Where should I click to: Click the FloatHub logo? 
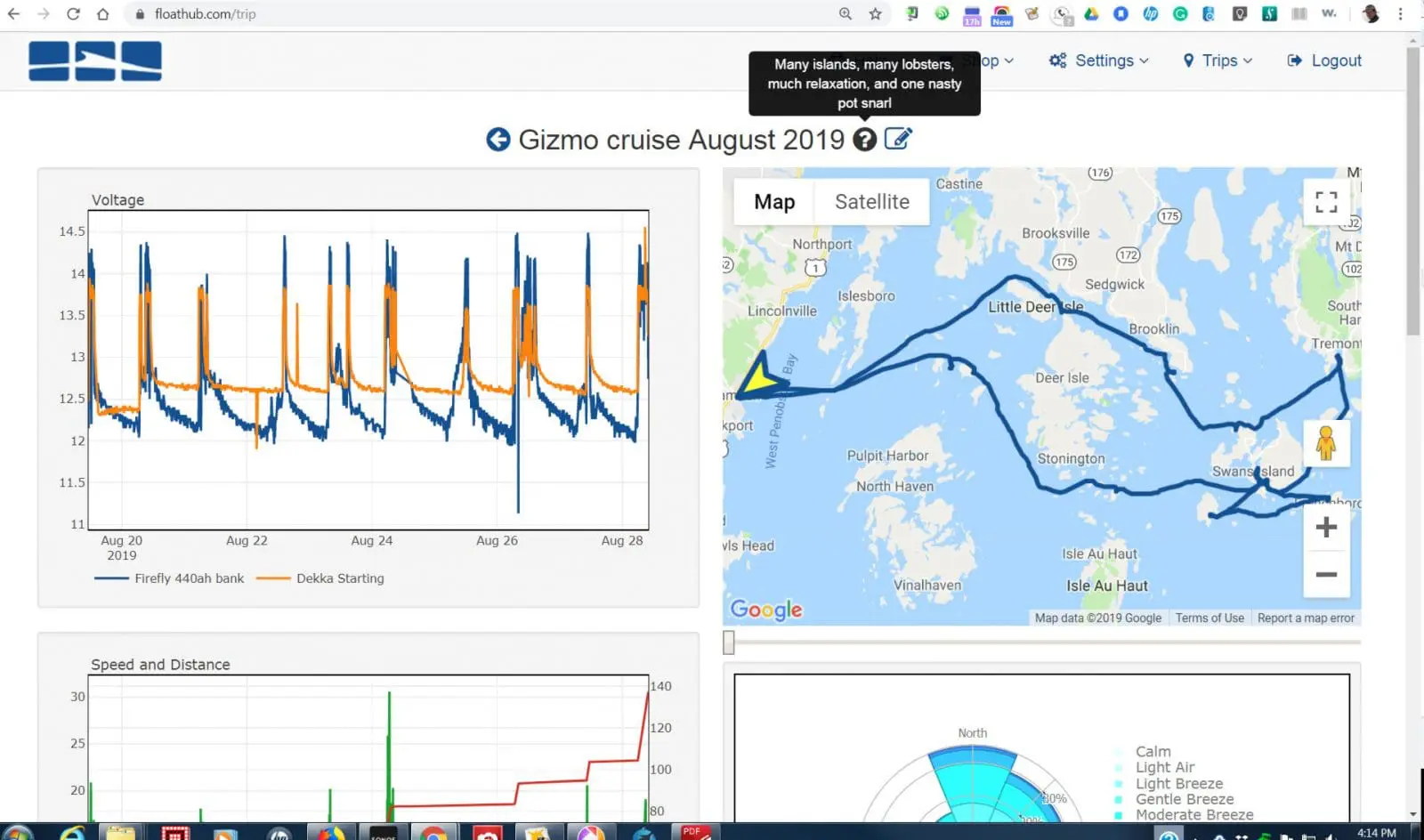[x=95, y=61]
